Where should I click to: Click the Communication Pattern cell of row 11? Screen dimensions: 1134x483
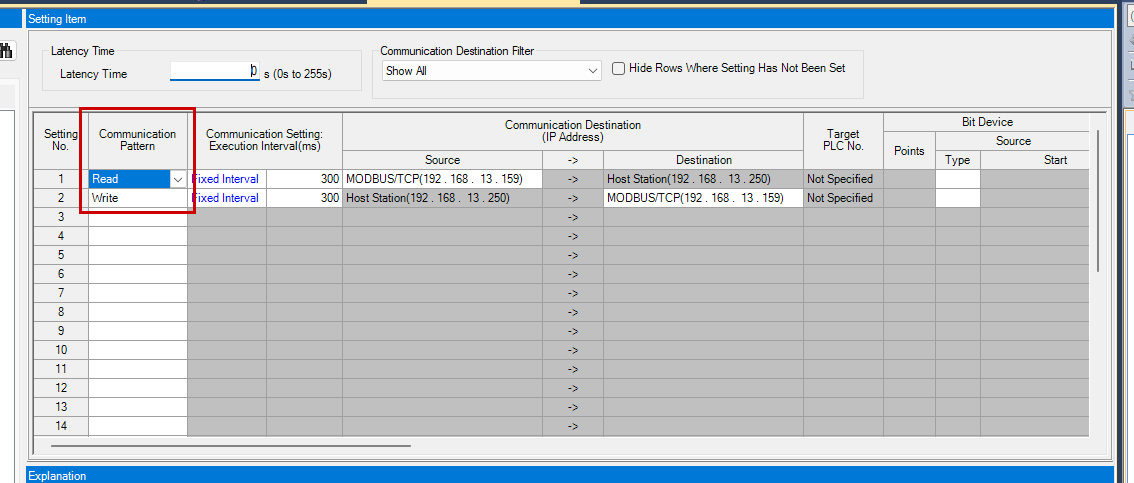point(138,369)
